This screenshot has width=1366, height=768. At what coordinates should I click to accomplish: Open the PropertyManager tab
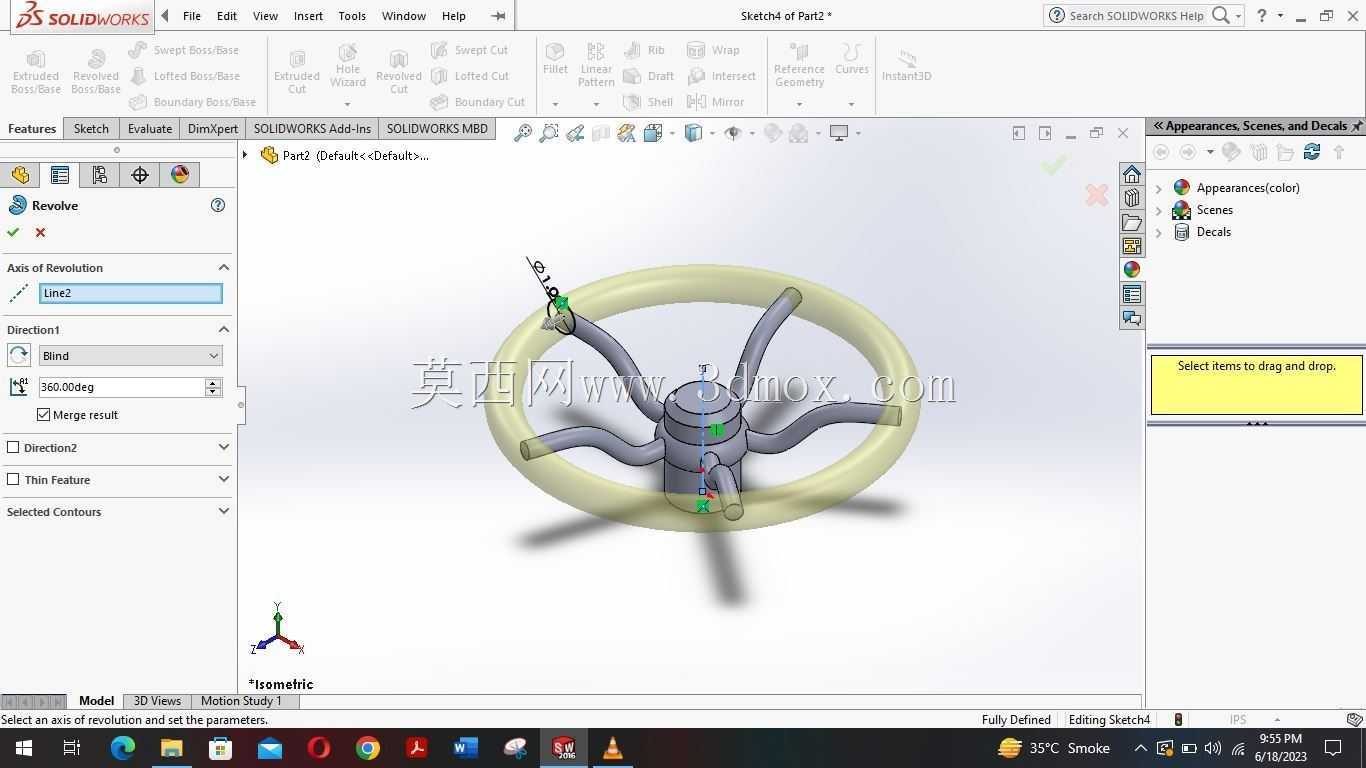(60, 175)
